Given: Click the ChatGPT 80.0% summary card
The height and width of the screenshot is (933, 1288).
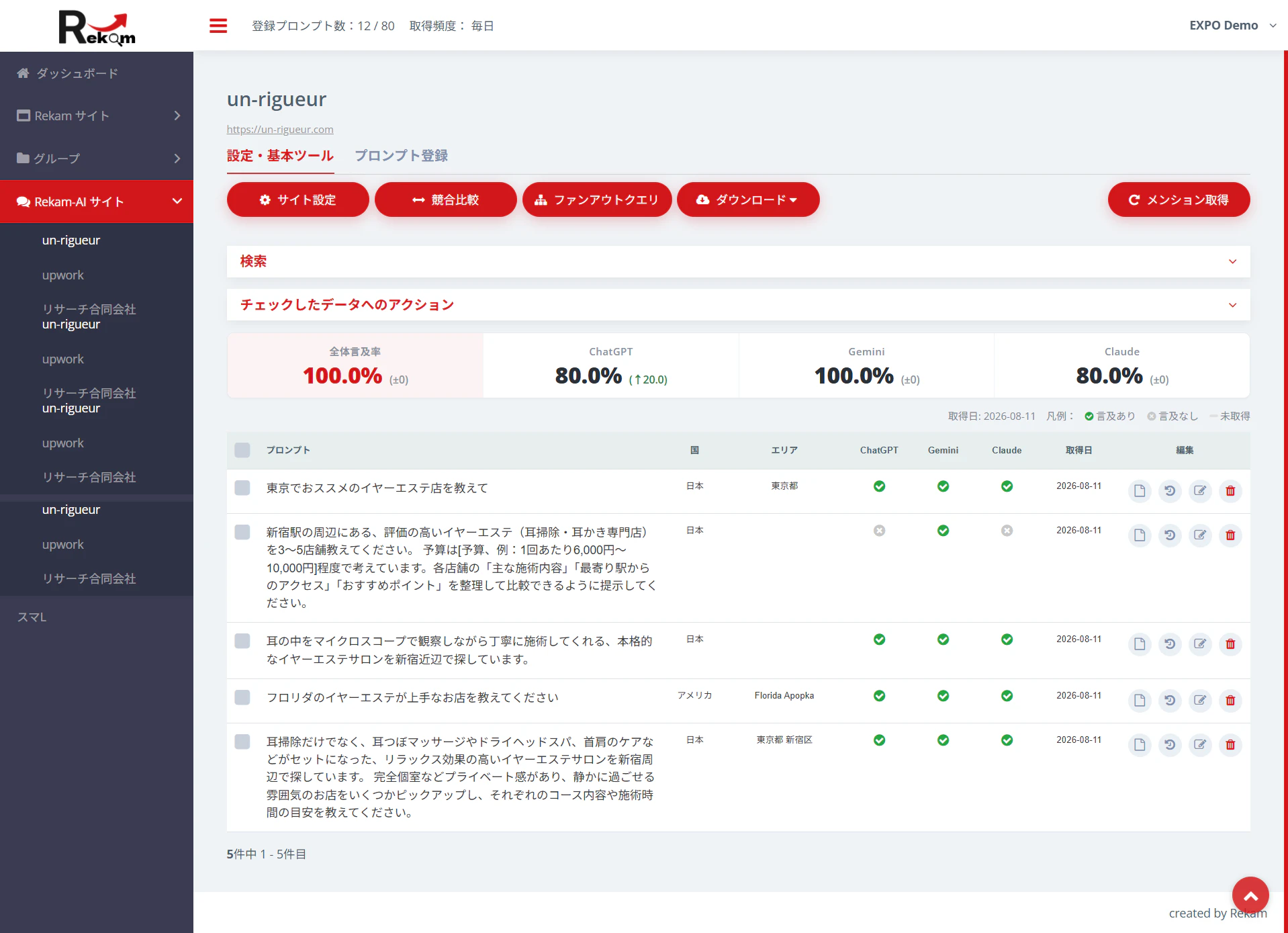Looking at the screenshot, I should (611, 365).
